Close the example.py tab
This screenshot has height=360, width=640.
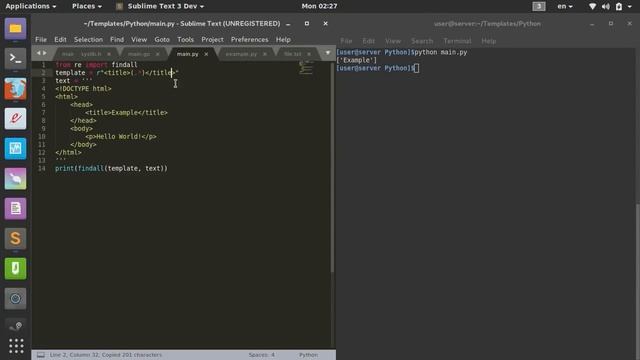pos(265,54)
